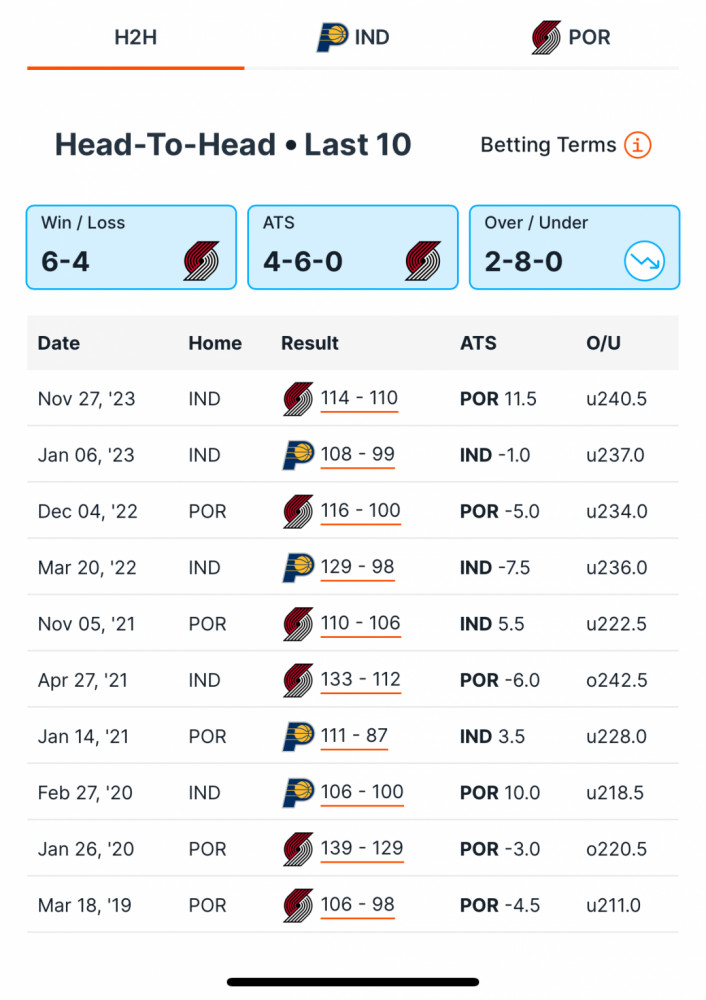
Task: Tap the downward trend icon in Over/Under card
Action: (644, 261)
